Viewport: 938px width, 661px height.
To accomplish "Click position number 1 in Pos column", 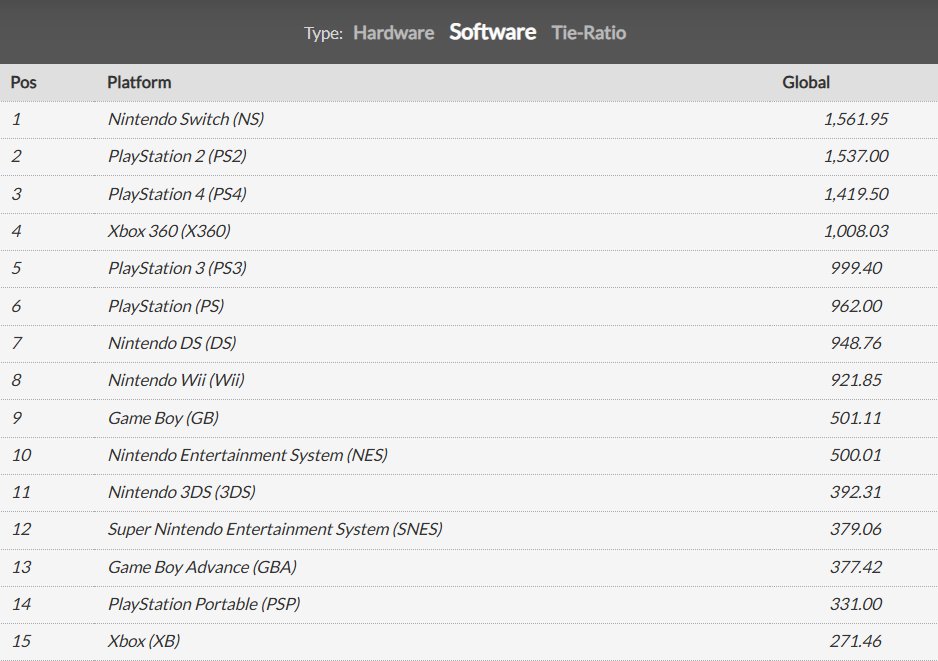I will tap(16, 119).
